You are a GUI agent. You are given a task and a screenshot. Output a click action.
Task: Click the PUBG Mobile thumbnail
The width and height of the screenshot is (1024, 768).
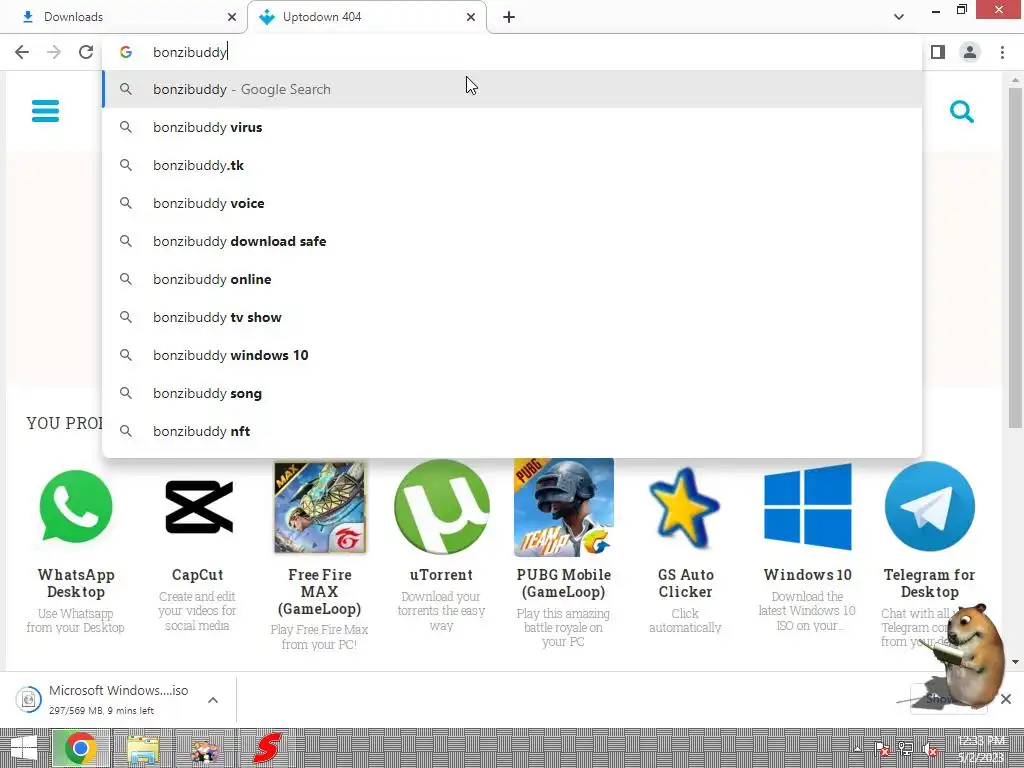pos(564,507)
